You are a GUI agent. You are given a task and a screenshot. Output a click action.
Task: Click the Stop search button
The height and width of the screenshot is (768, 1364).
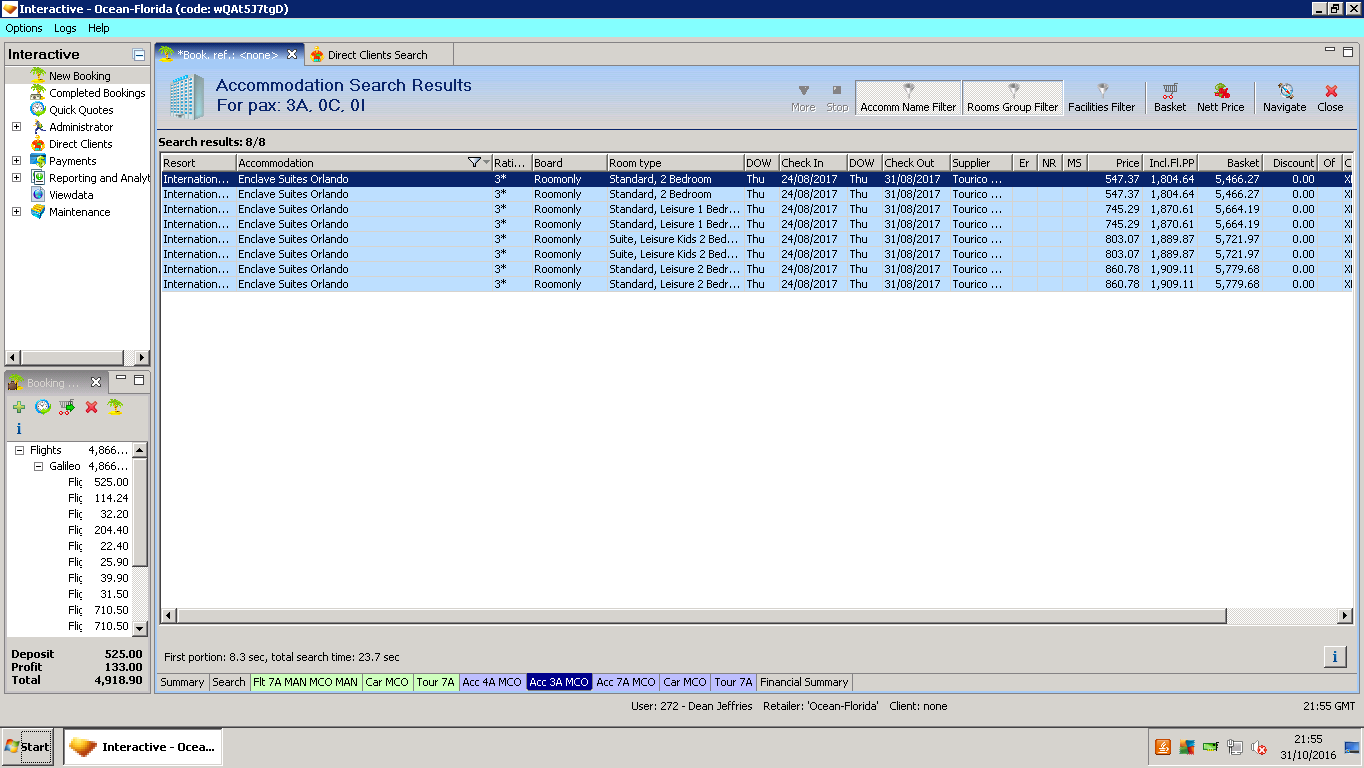(x=837, y=97)
